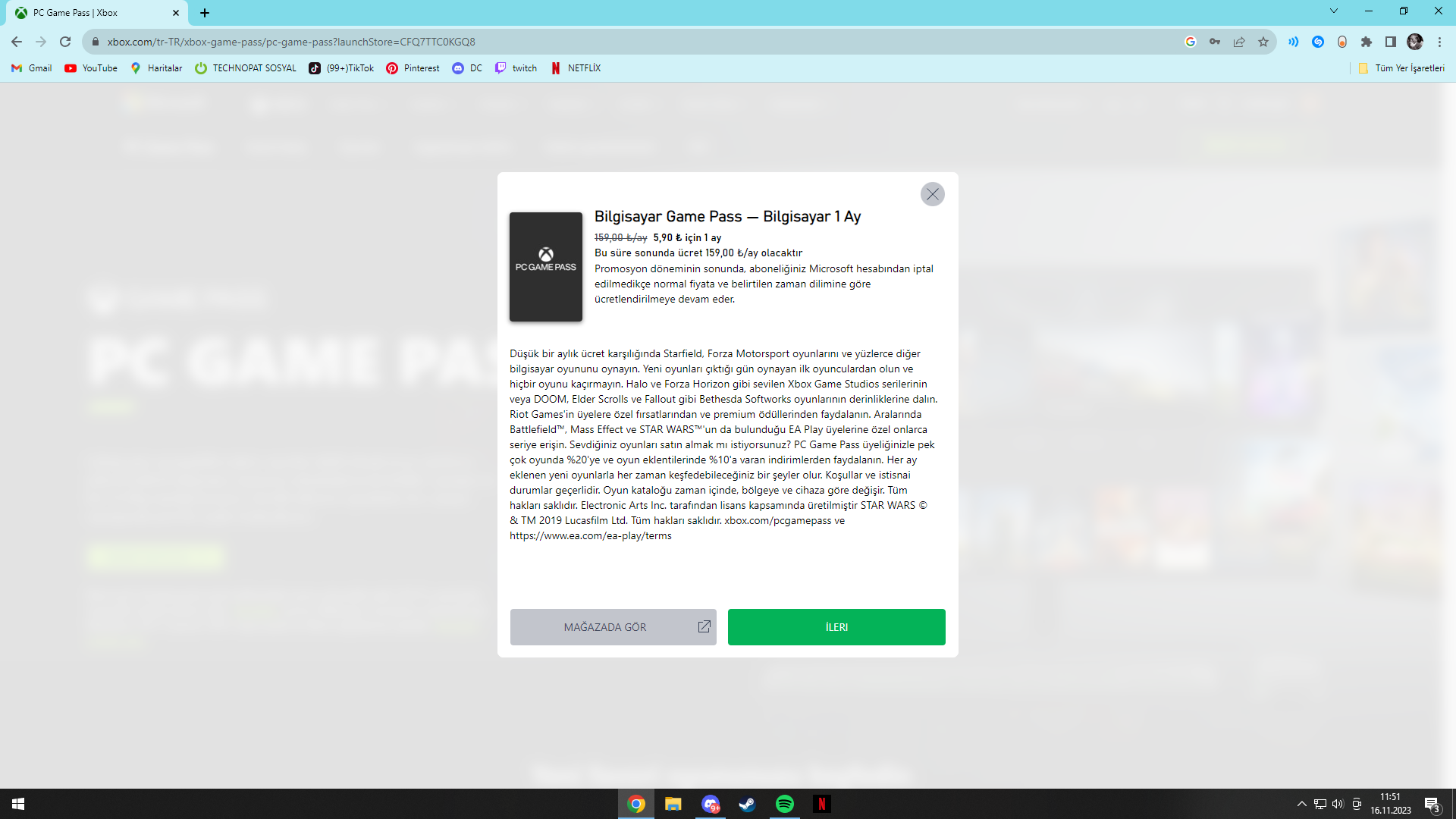This screenshot has height=819, width=1456.
Task: Click MAĞAZADA GÖR store button
Action: coord(613,627)
